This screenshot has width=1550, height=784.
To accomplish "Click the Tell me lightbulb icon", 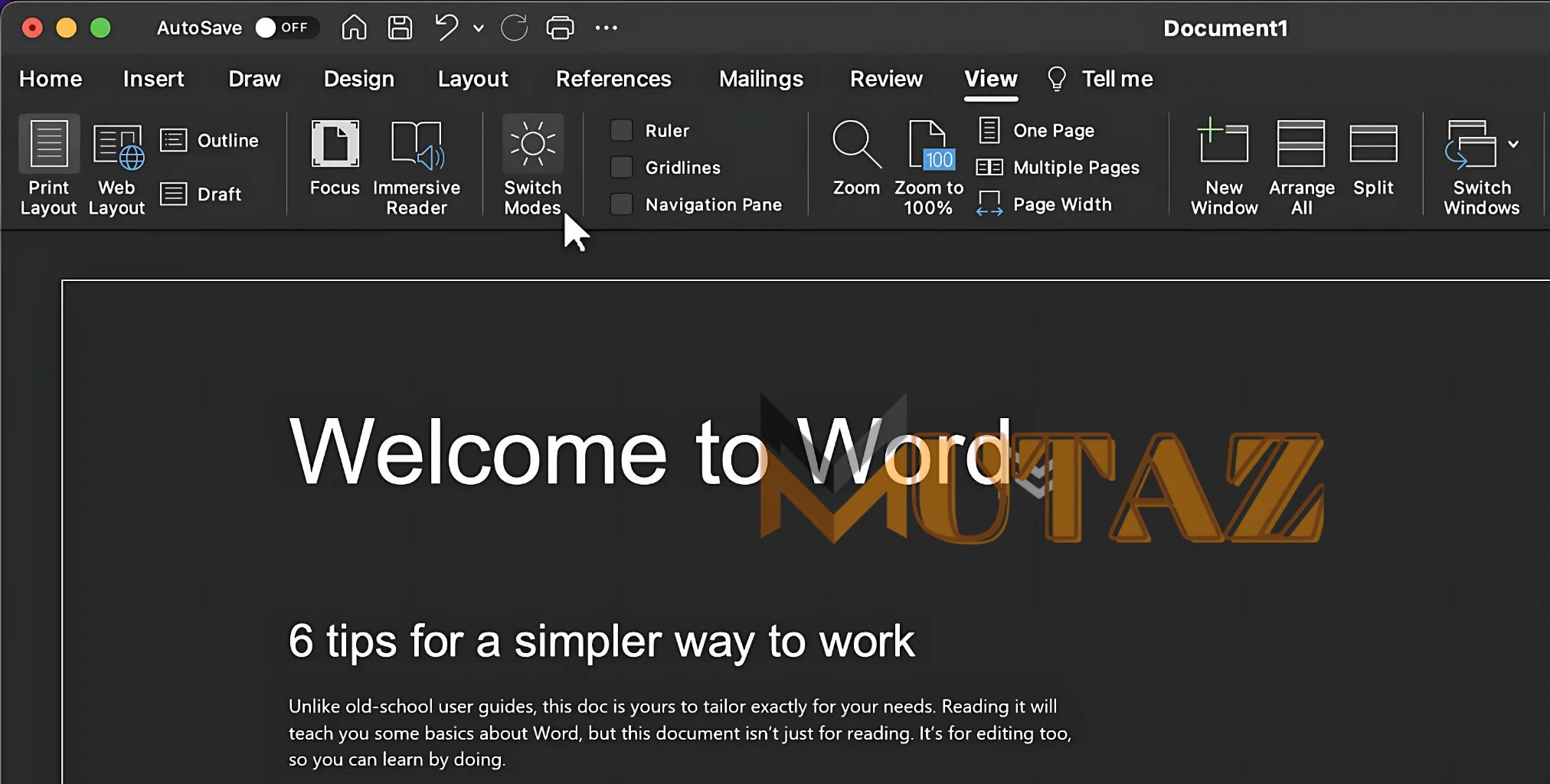I will tap(1057, 79).
